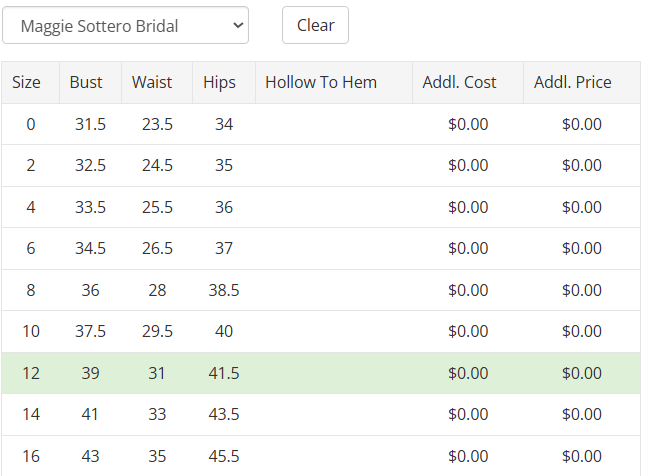Click the 41.5 hips value cell
Screen dimensions: 646x476
224,373
